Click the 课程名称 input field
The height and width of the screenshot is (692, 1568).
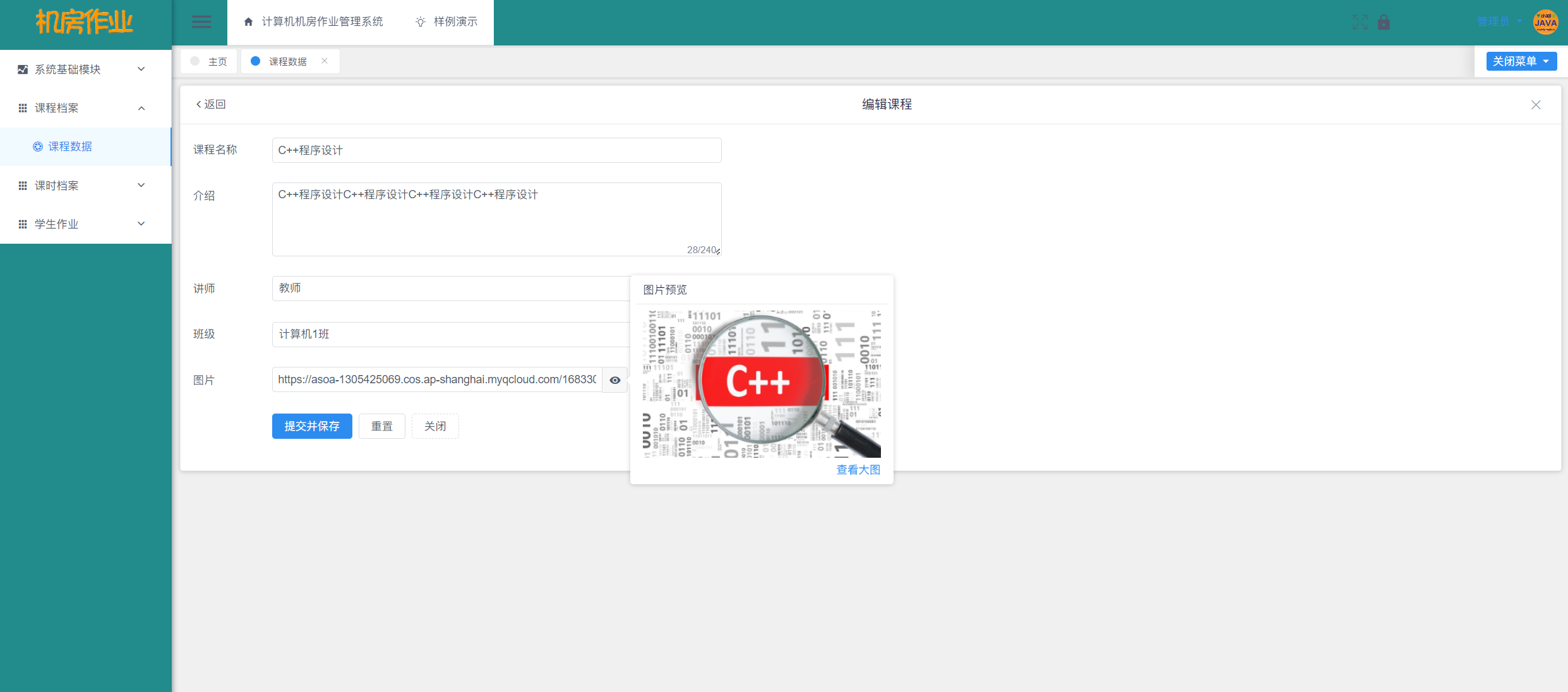[496, 150]
